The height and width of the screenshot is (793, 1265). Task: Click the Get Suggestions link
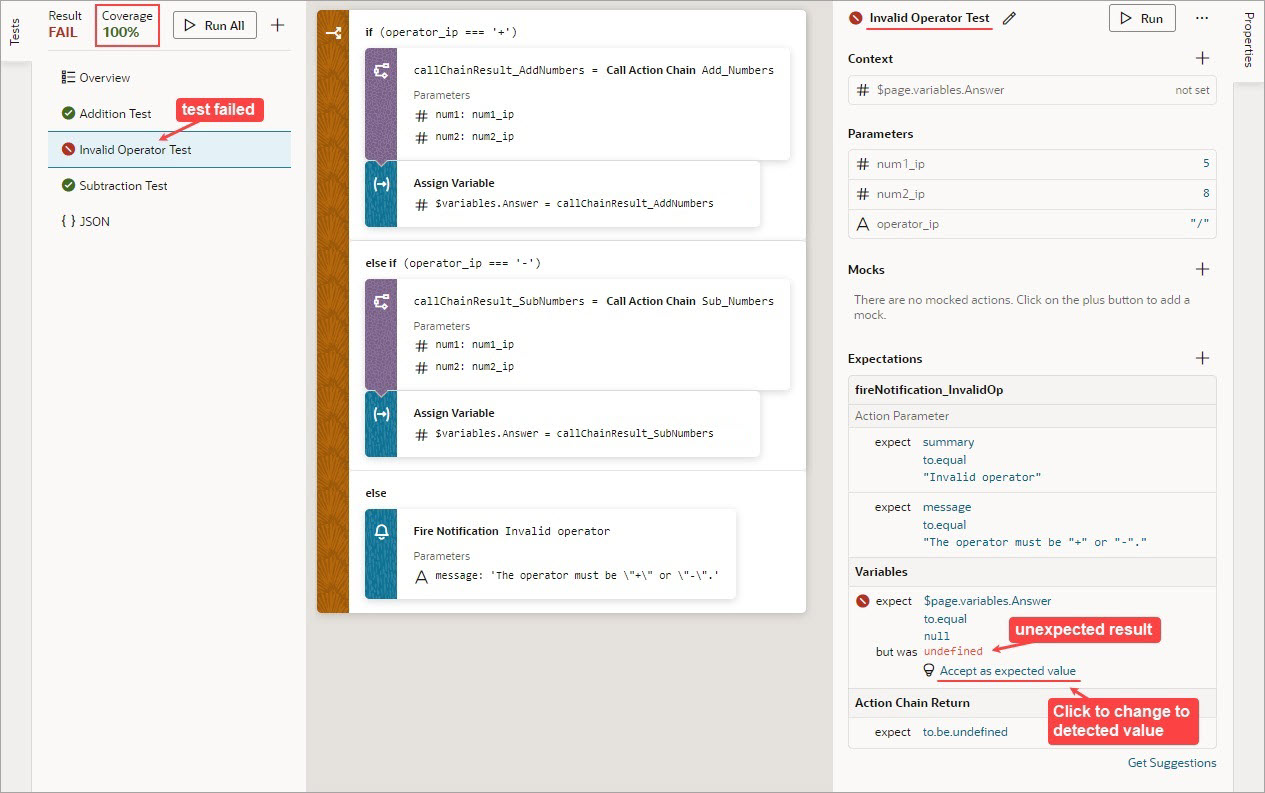[x=1172, y=763]
